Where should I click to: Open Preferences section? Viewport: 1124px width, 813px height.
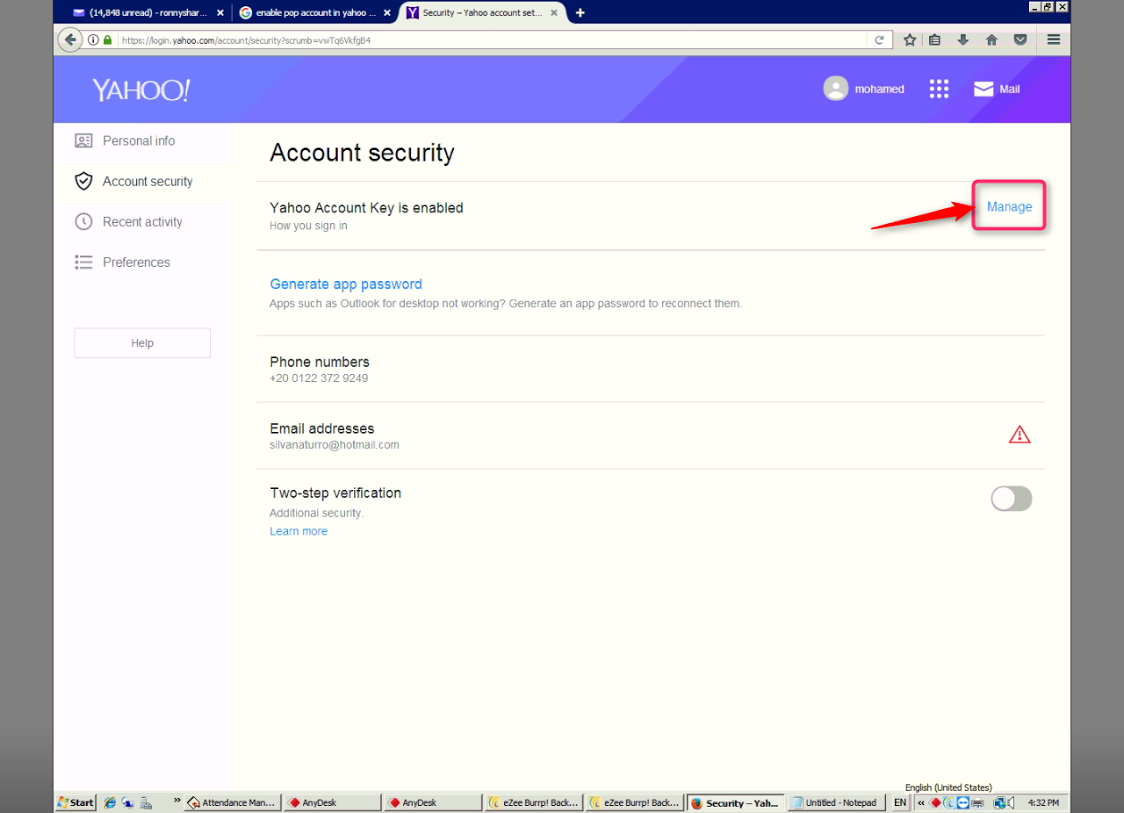tap(136, 262)
